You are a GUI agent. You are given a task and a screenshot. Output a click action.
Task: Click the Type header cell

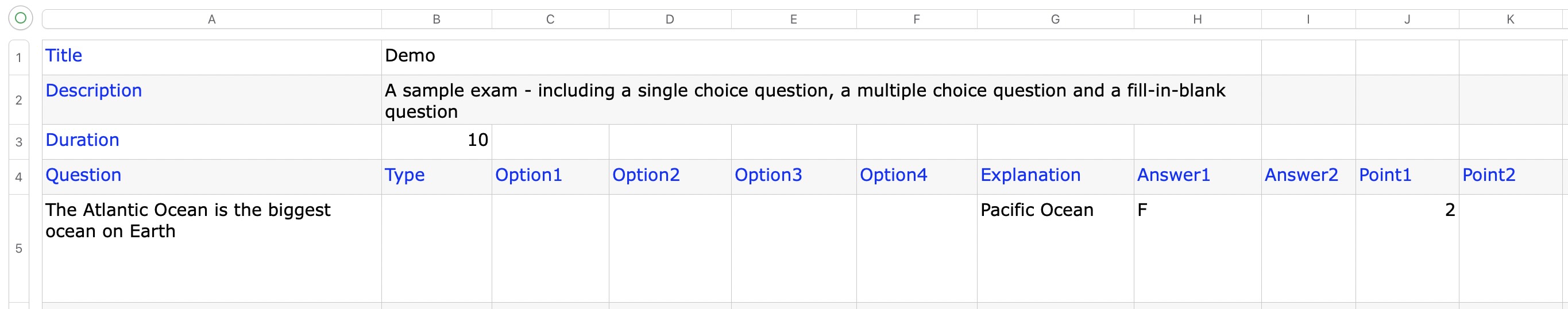pos(437,176)
